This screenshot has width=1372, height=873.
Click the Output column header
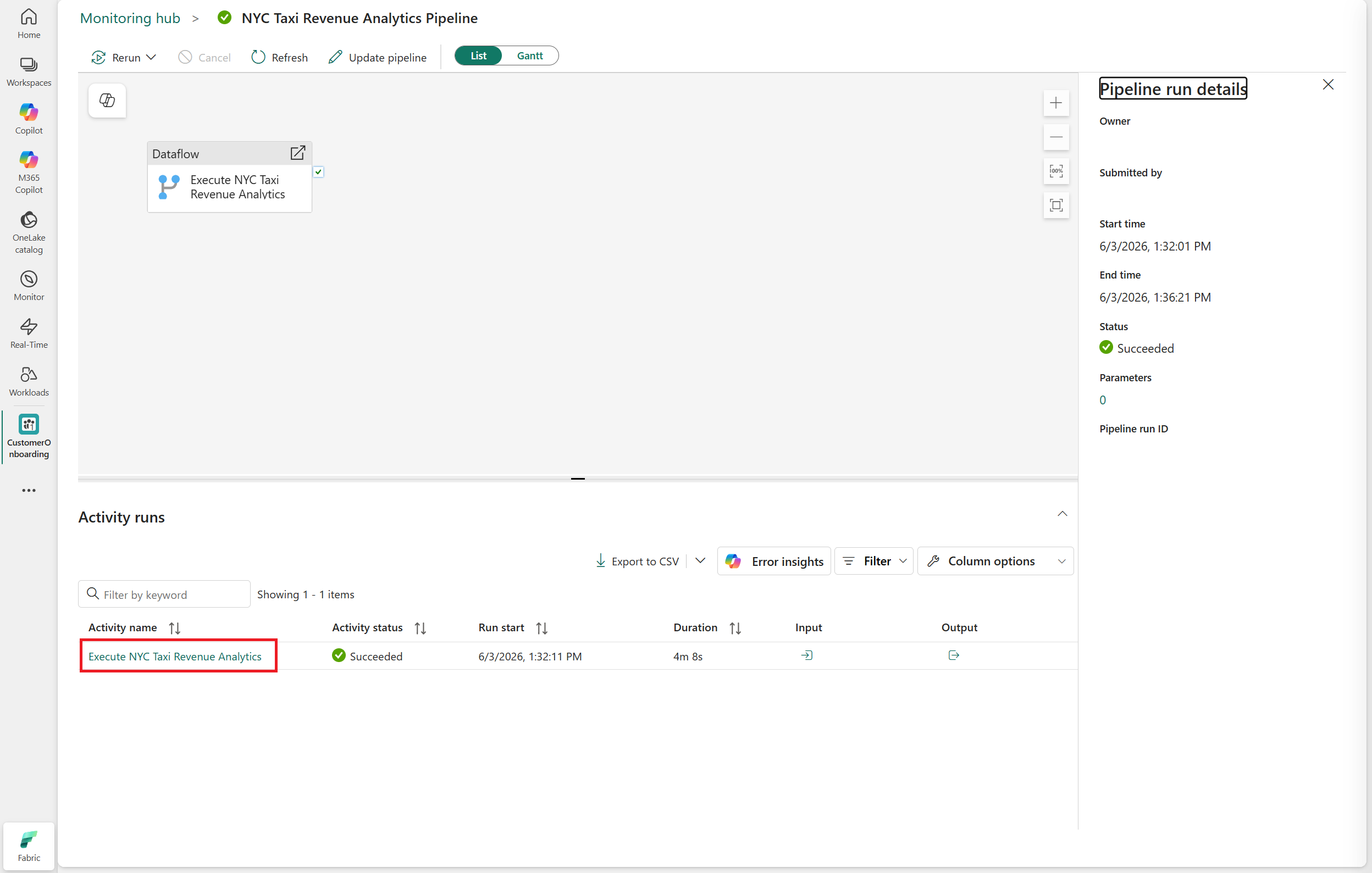tap(959, 627)
